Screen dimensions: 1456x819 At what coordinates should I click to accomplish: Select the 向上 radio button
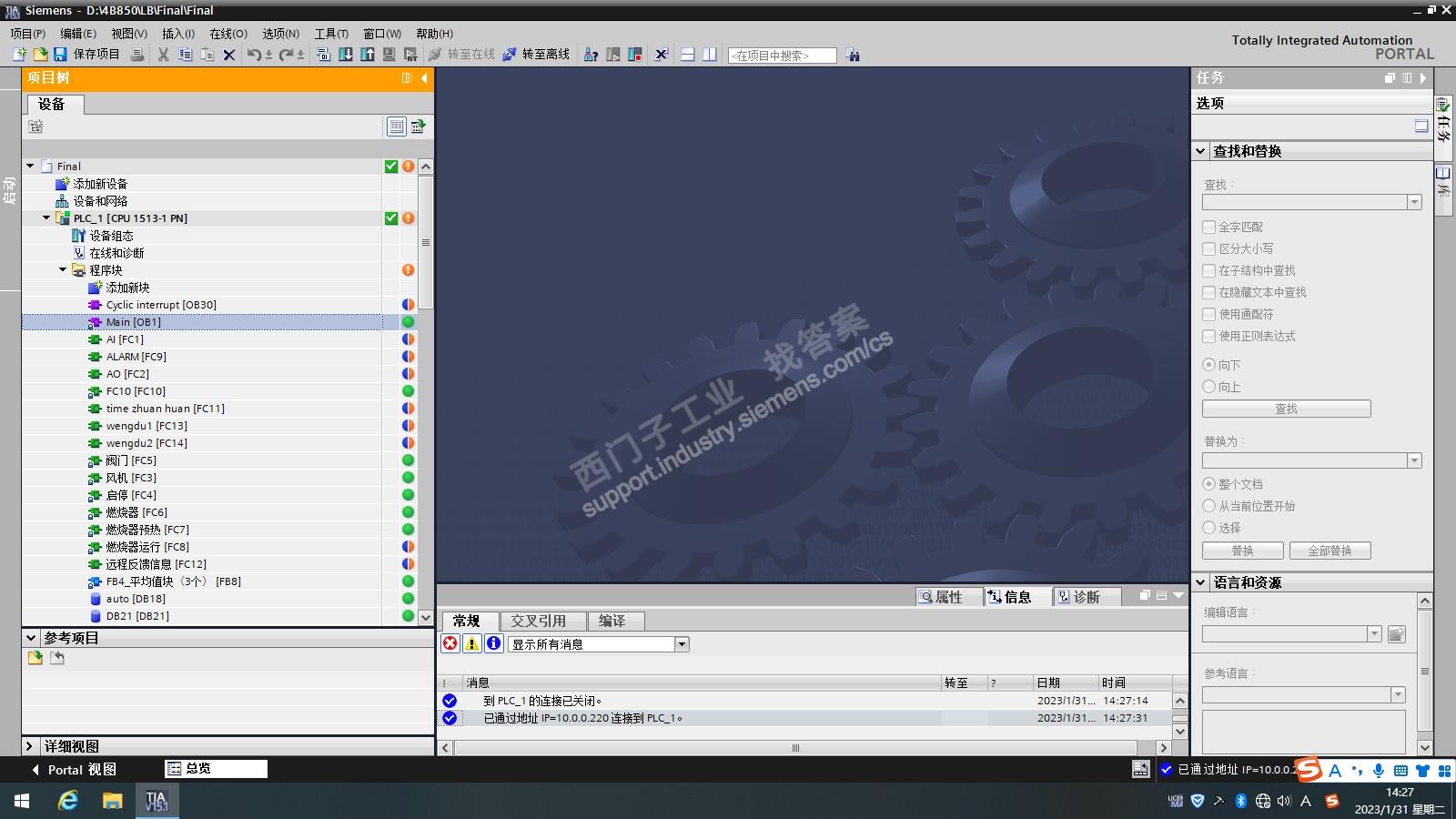[1209, 386]
